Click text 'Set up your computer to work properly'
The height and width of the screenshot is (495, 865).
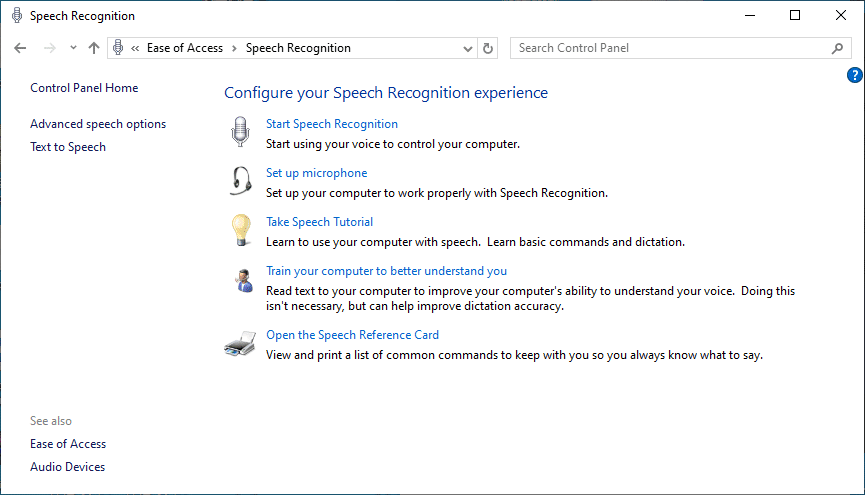point(369,193)
